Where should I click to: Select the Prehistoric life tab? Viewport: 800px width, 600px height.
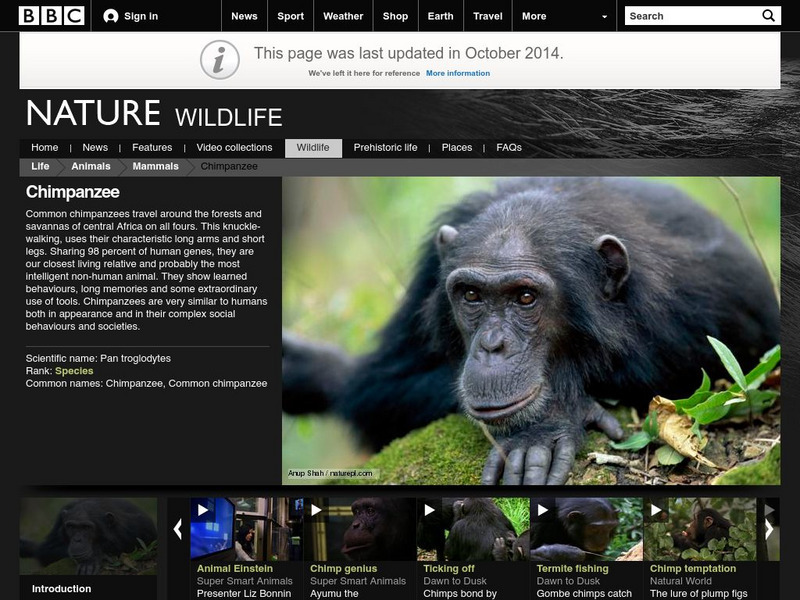[x=385, y=147]
